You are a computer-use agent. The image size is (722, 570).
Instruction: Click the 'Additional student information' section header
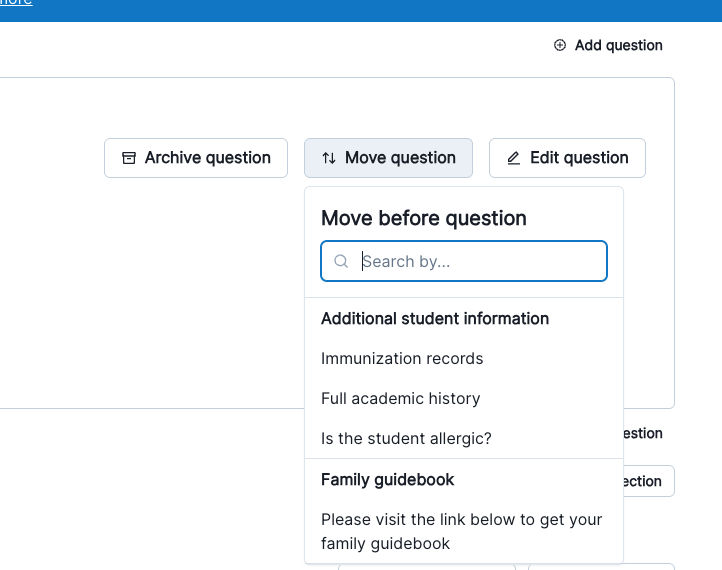pyautogui.click(x=435, y=318)
